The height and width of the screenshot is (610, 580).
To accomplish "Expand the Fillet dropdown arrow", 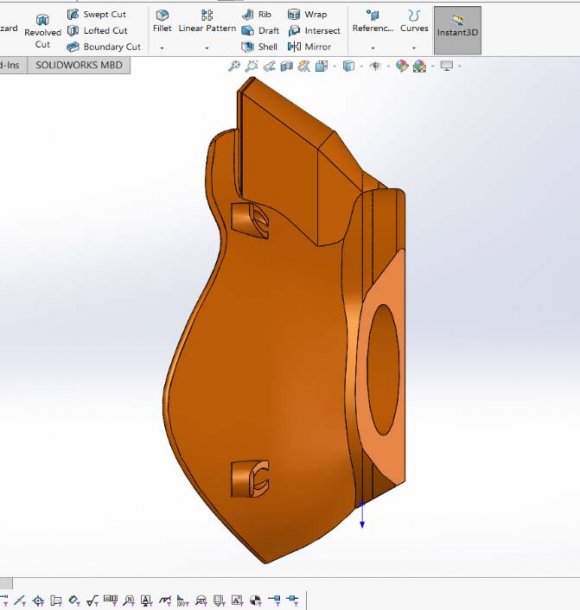I will (x=162, y=48).
